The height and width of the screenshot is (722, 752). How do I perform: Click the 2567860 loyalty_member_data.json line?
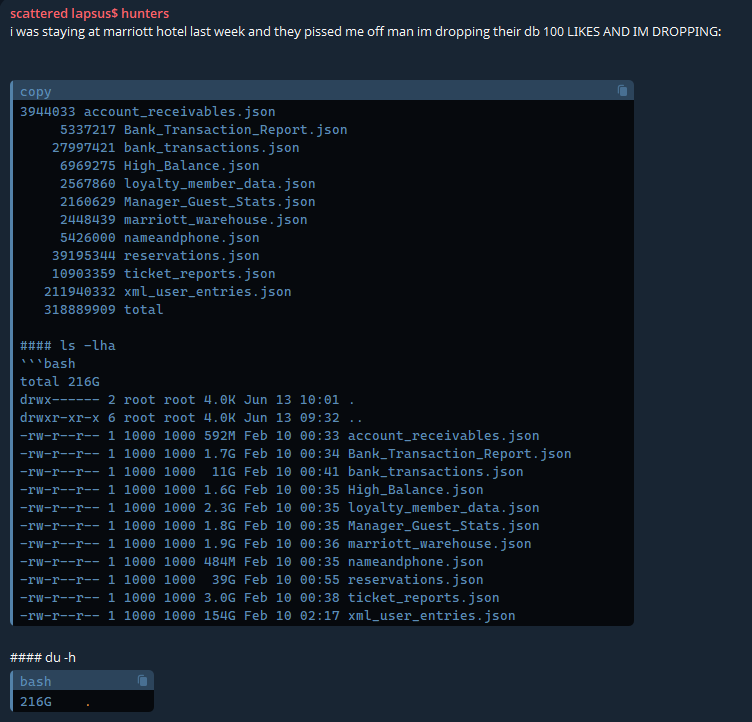click(187, 184)
